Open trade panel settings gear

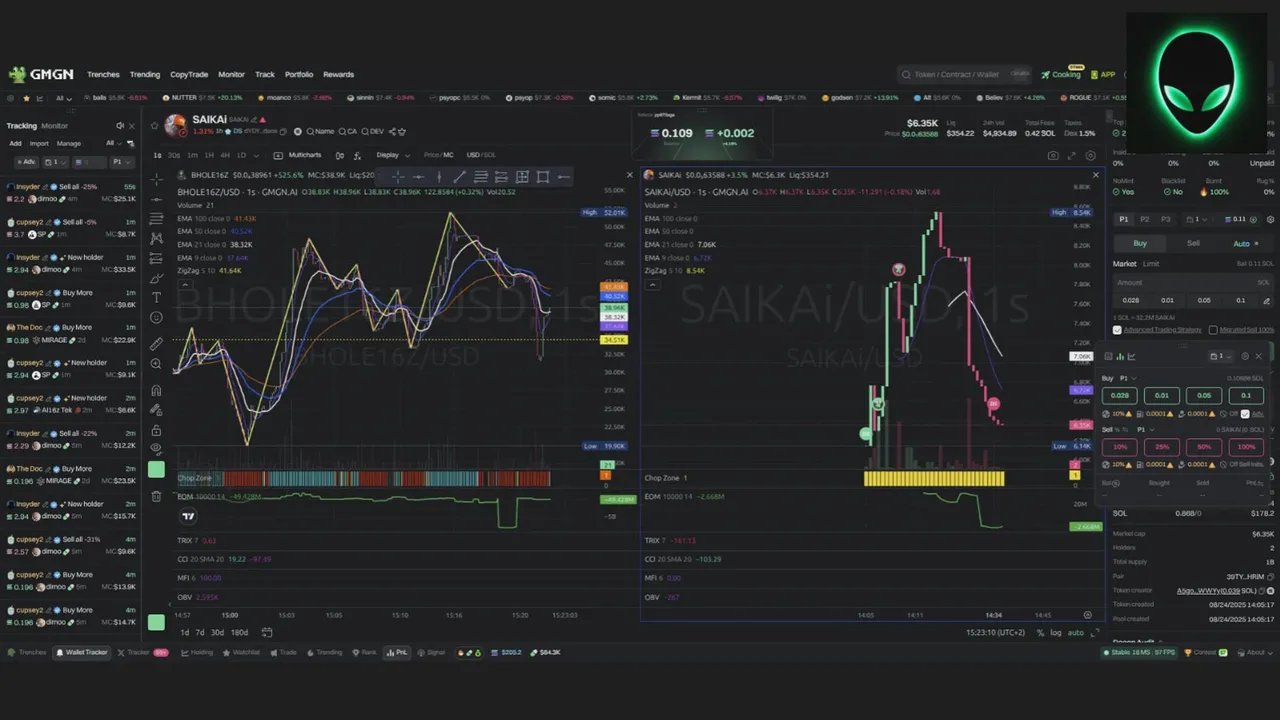1270,219
